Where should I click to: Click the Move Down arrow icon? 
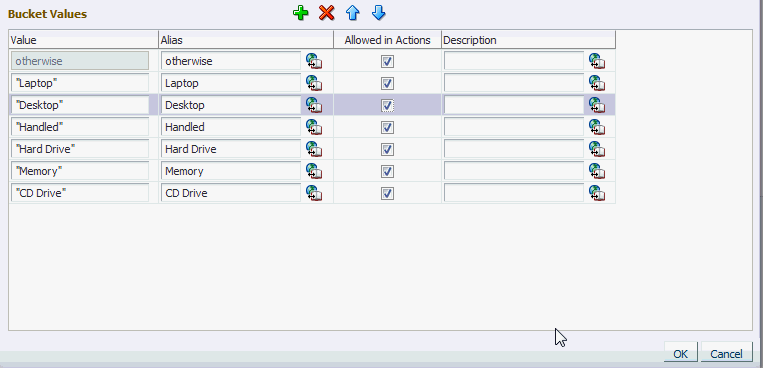coord(379,13)
